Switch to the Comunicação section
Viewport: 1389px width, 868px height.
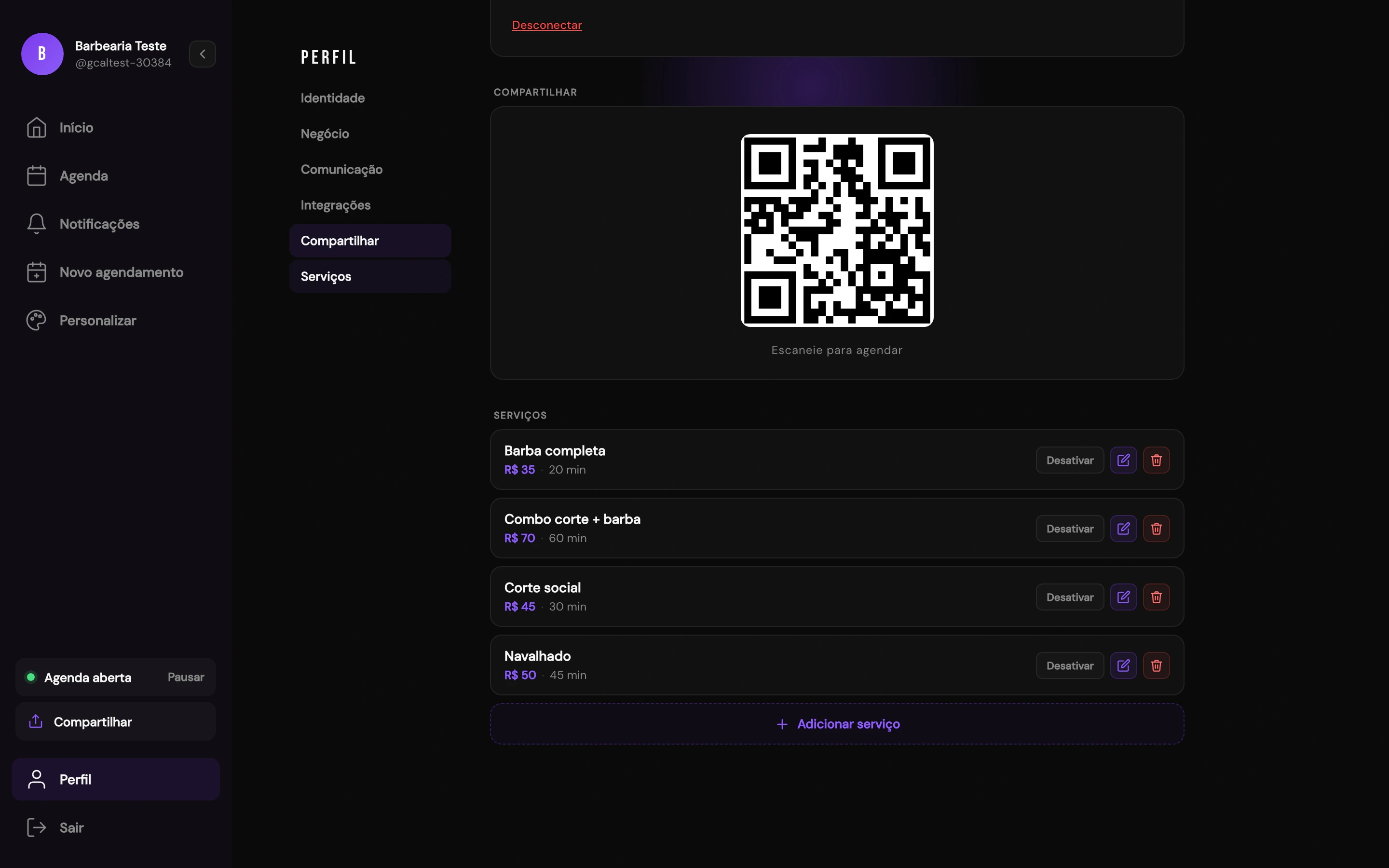coord(370,169)
